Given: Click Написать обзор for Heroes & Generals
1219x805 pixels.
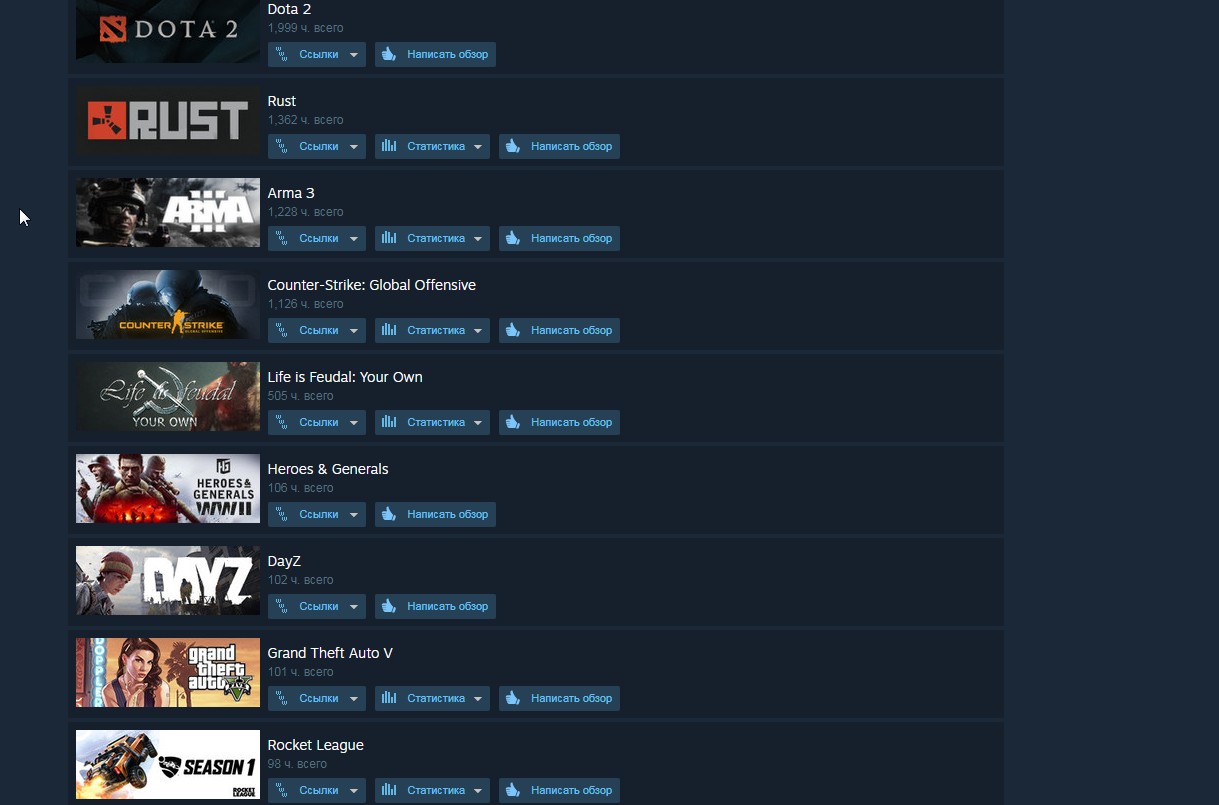Looking at the screenshot, I should [435, 514].
